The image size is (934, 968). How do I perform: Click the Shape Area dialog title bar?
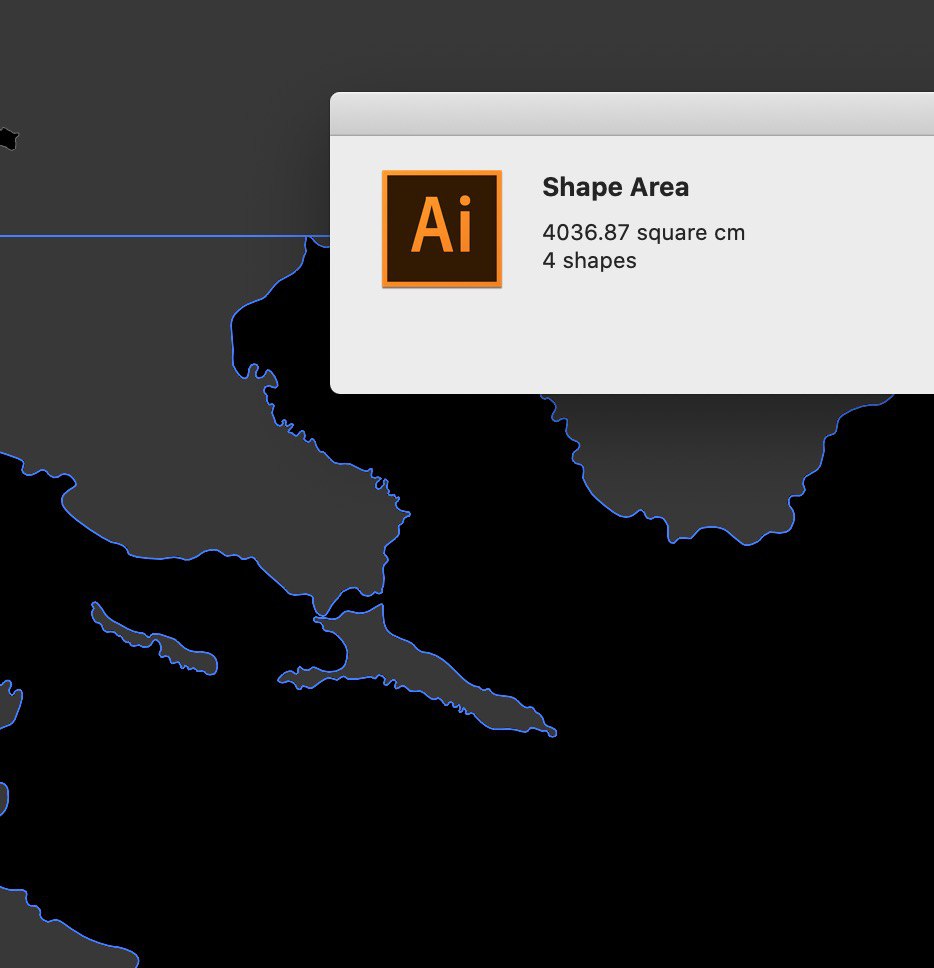(632, 114)
